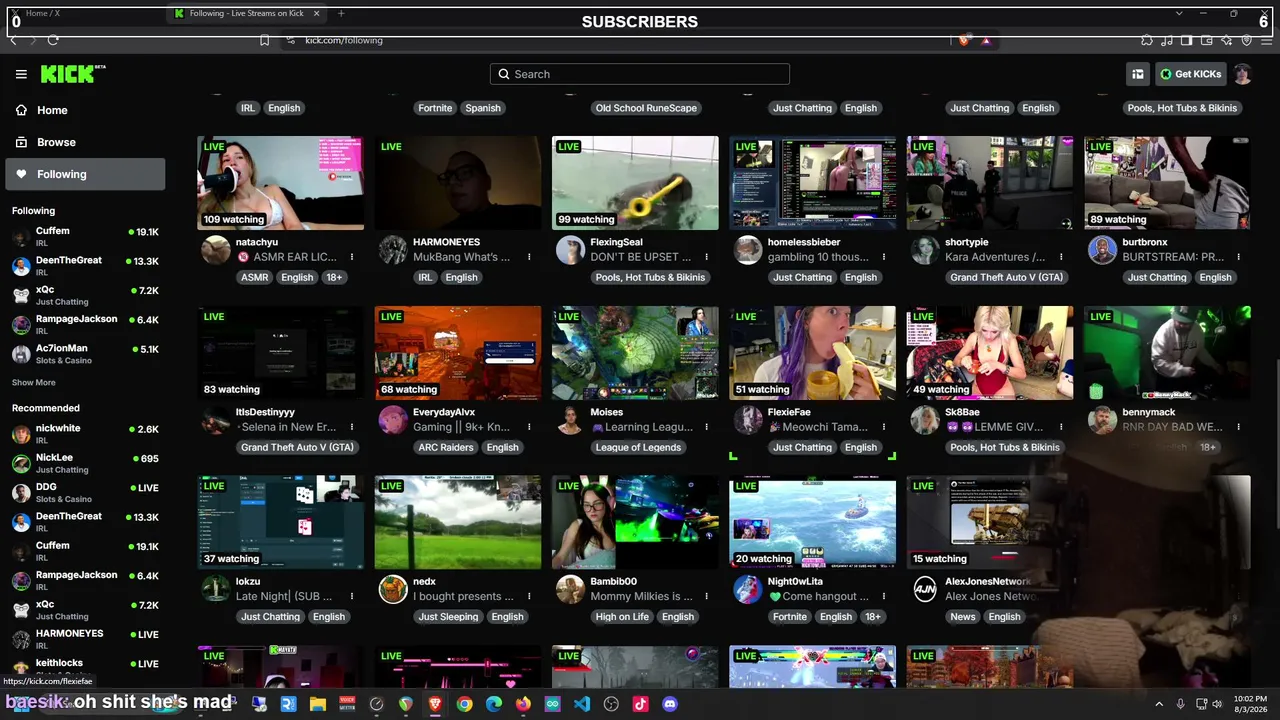Screen dimensions: 1280x720
Task: Open File Explorer from the taskbar
Action: 317,704
